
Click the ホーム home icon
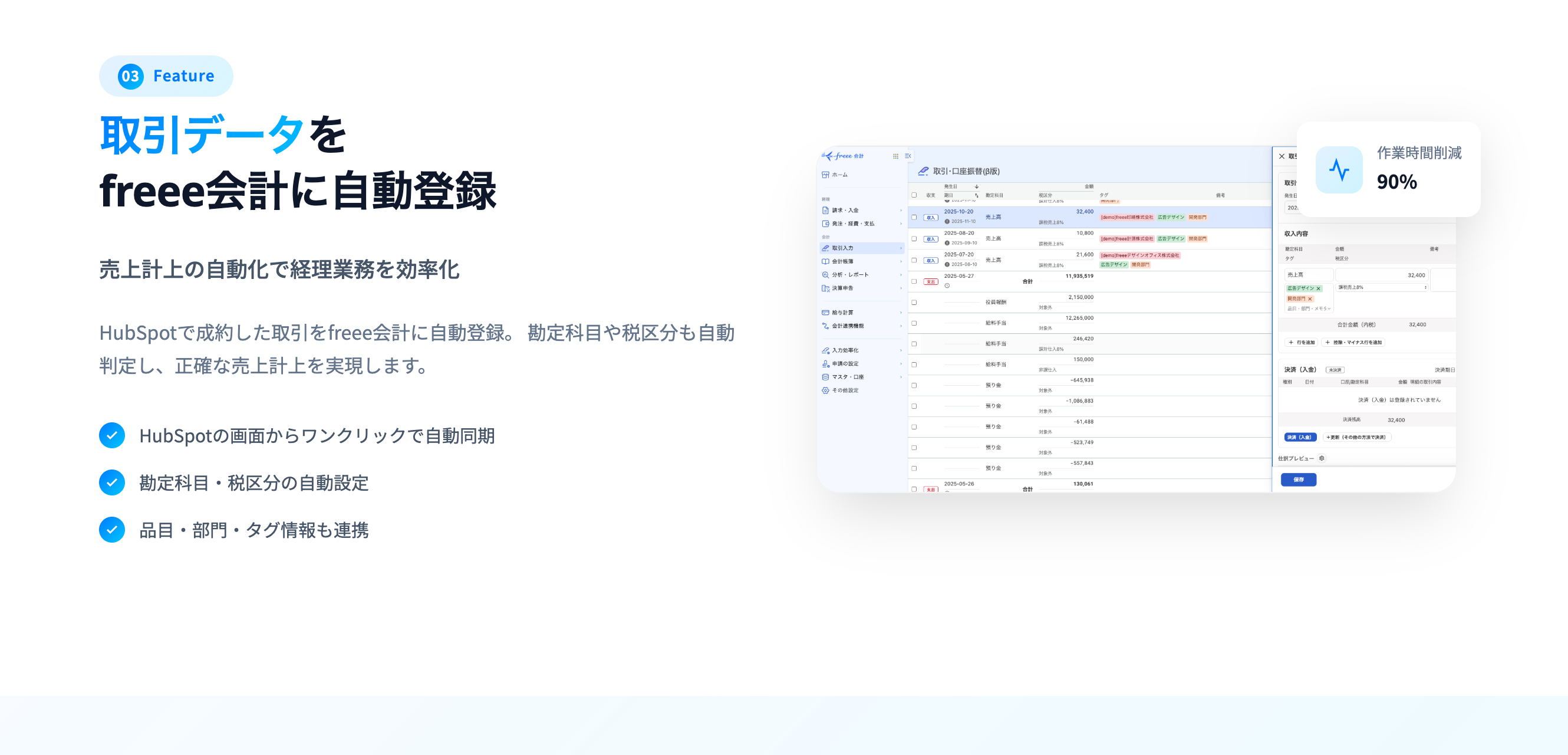pyautogui.click(x=825, y=175)
